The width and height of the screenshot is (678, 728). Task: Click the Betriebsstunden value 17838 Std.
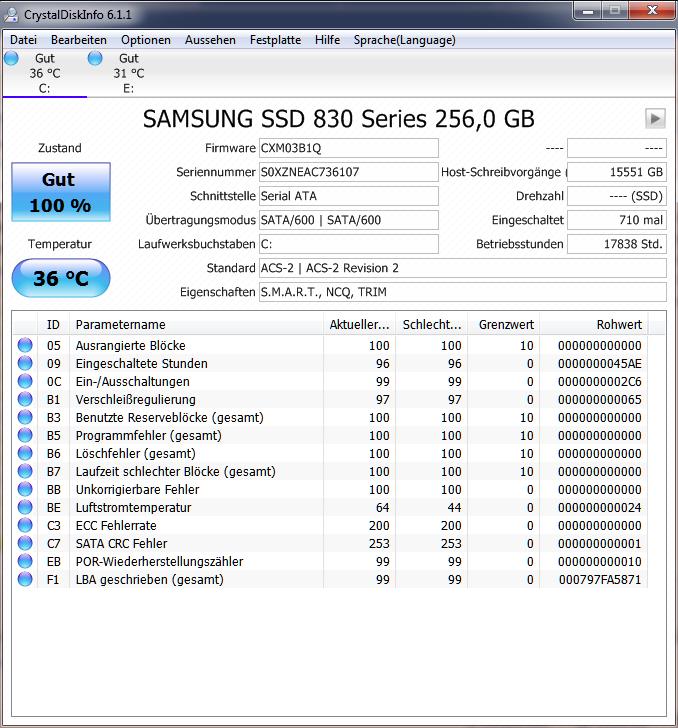click(617, 244)
